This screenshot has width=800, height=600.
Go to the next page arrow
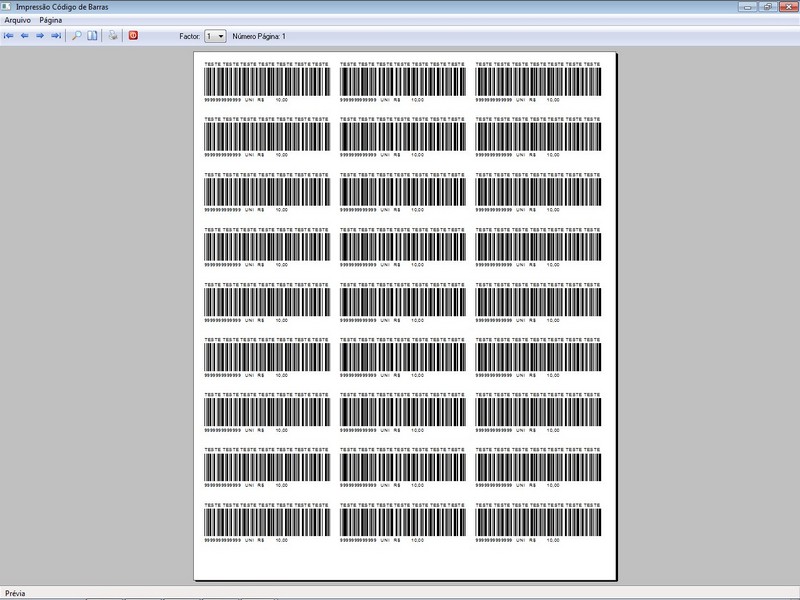[40, 36]
